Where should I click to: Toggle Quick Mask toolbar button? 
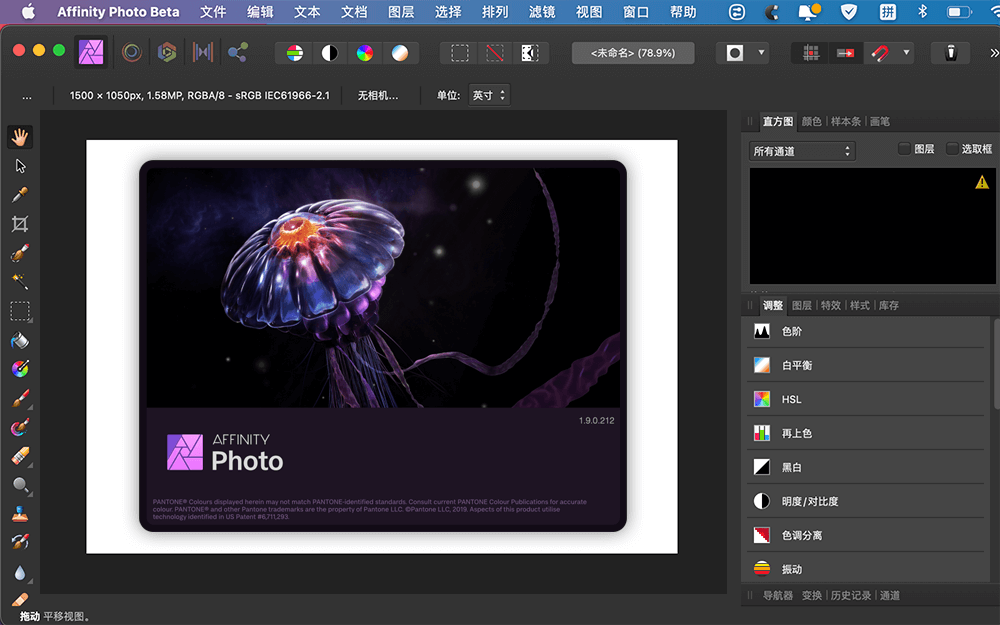735,53
